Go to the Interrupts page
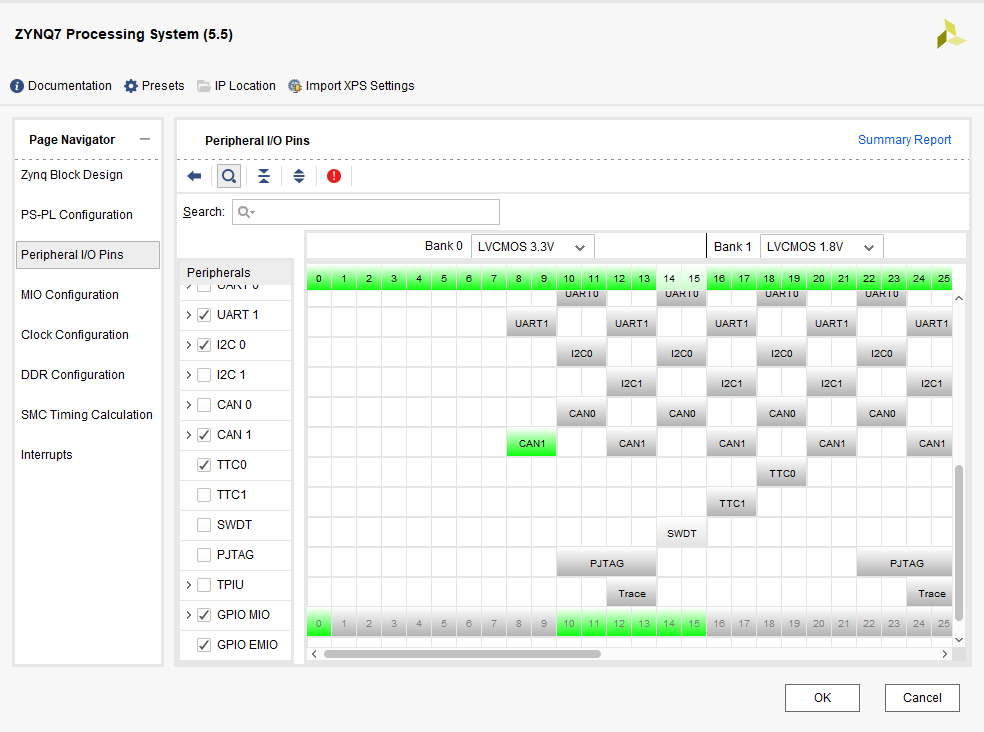984x732 pixels. (46, 455)
